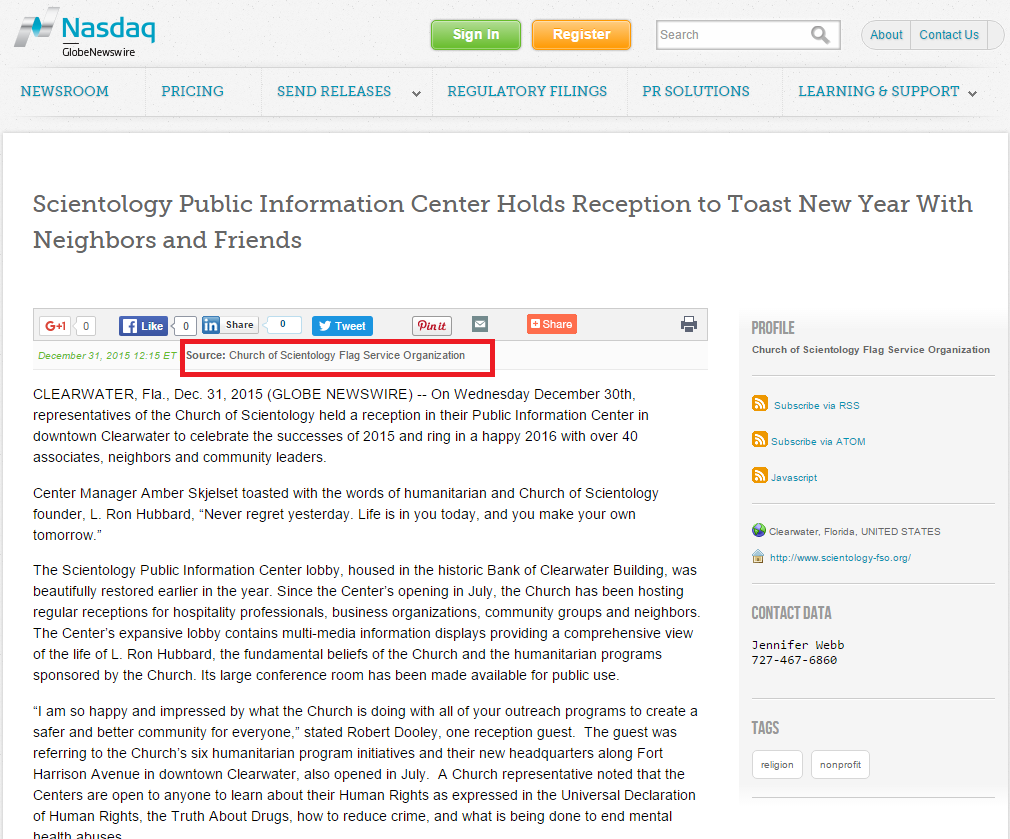Image resolution: width=1010 pixels, height=839 pixels.
Task: Click the Google +1 share button
Action: 55,326
